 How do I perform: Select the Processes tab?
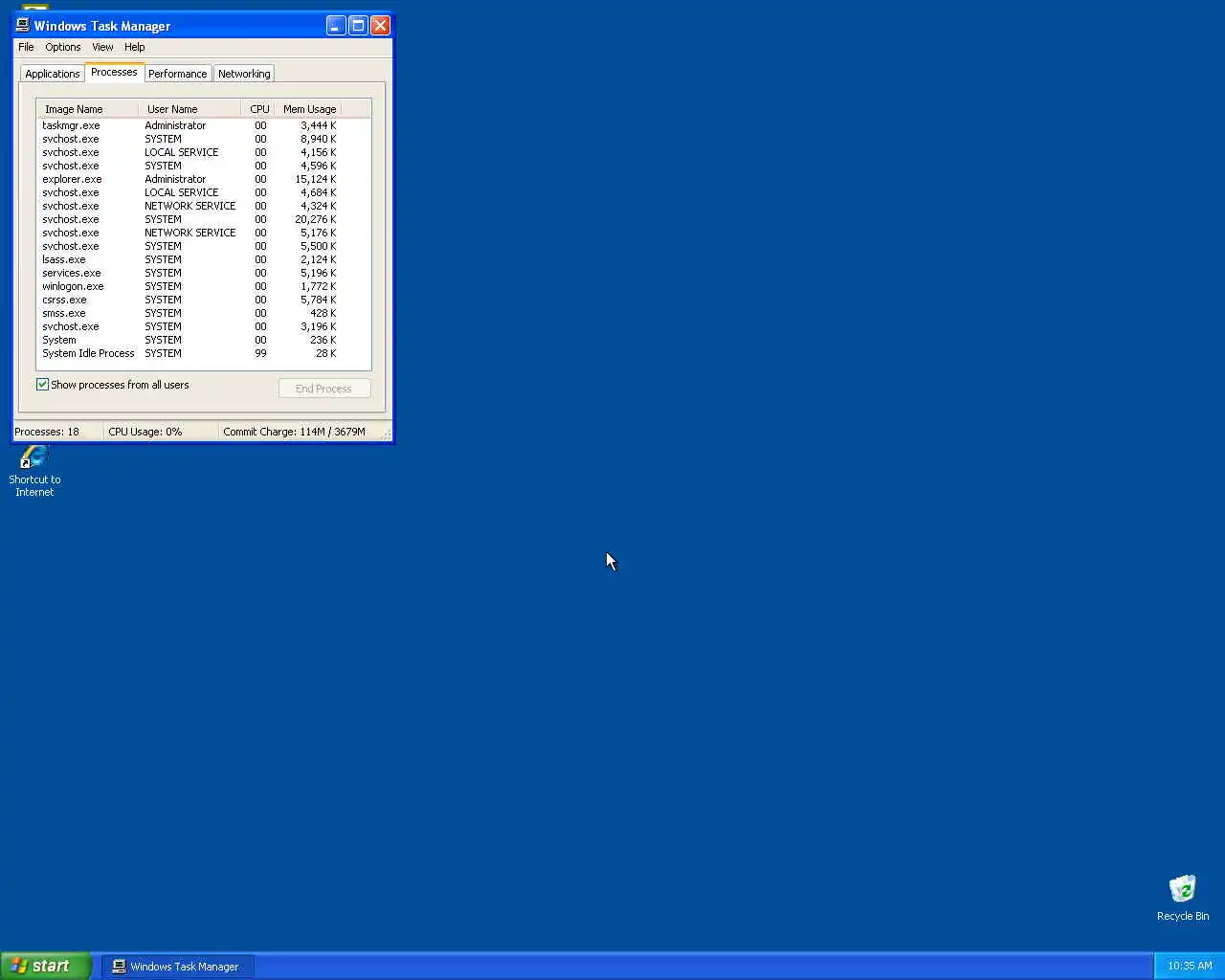[114, 72]
